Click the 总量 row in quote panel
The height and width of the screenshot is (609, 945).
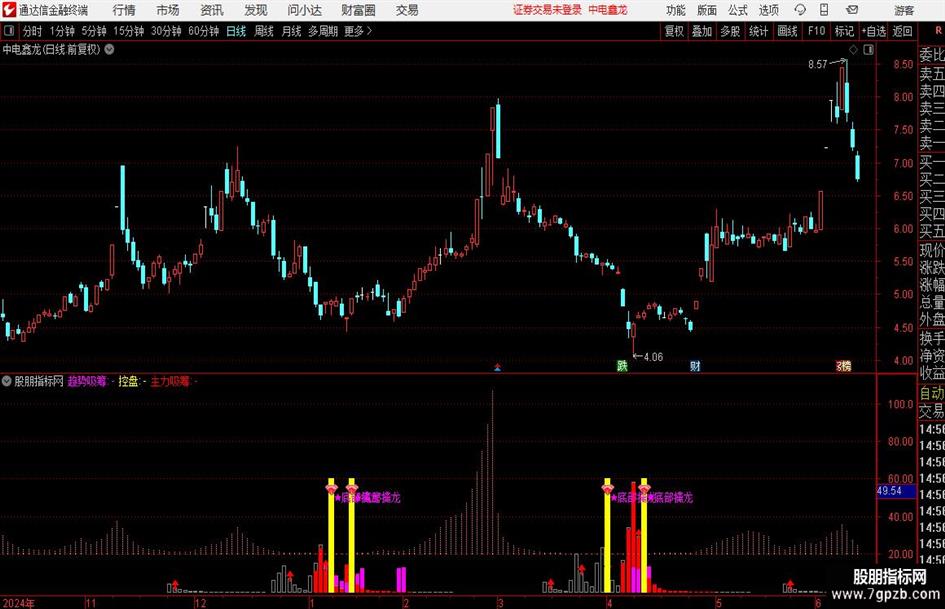932,302
